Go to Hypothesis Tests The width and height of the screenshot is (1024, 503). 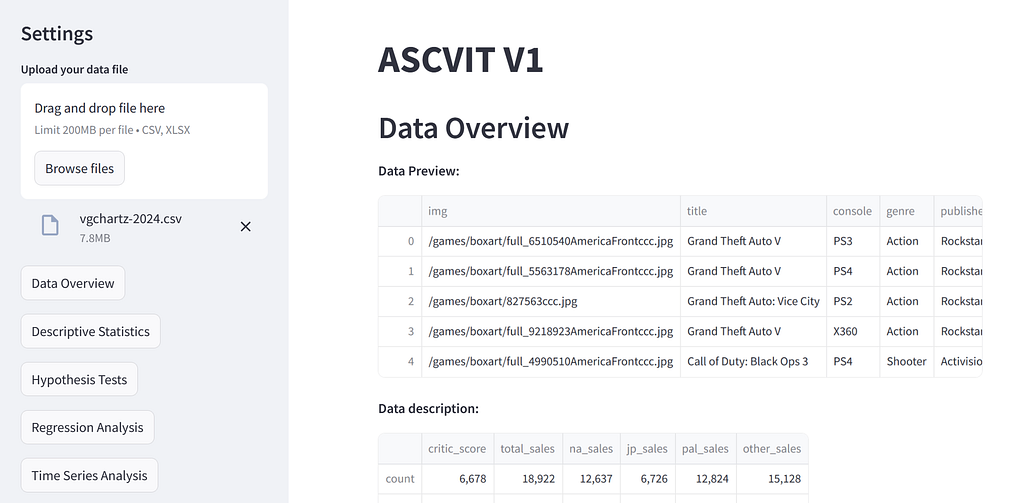tap(80, 380)
